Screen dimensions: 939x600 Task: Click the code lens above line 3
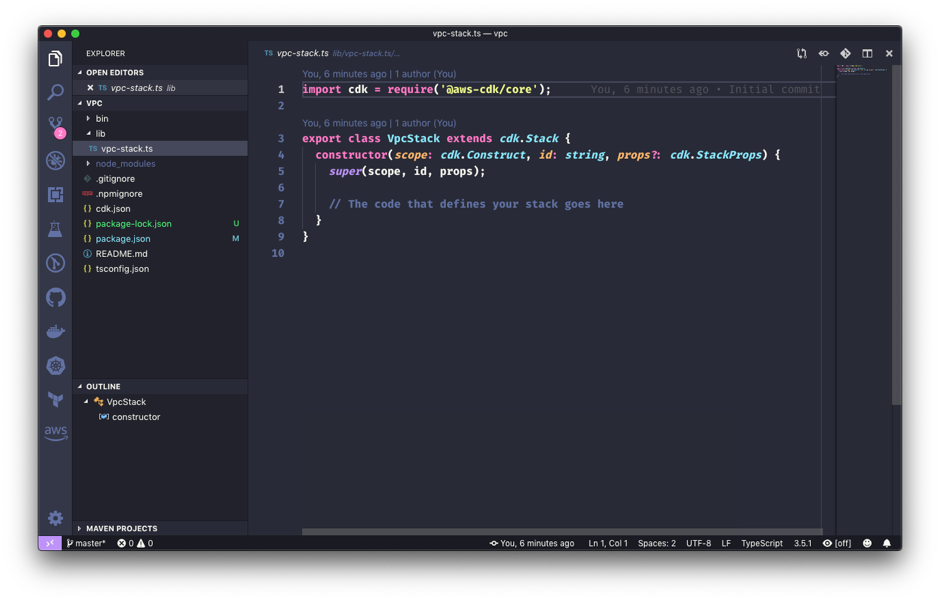coord(379,123)
